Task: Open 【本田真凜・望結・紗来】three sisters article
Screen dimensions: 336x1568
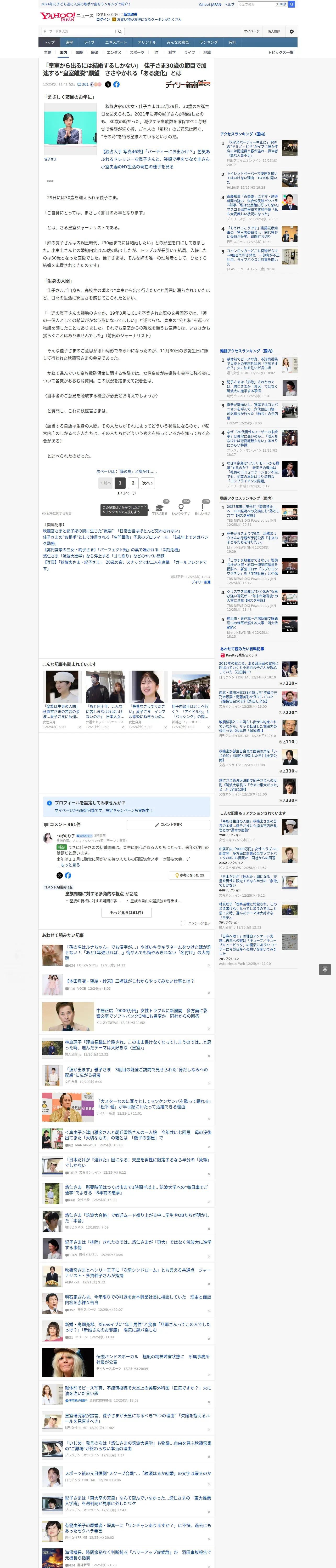Action: (129, 981)
